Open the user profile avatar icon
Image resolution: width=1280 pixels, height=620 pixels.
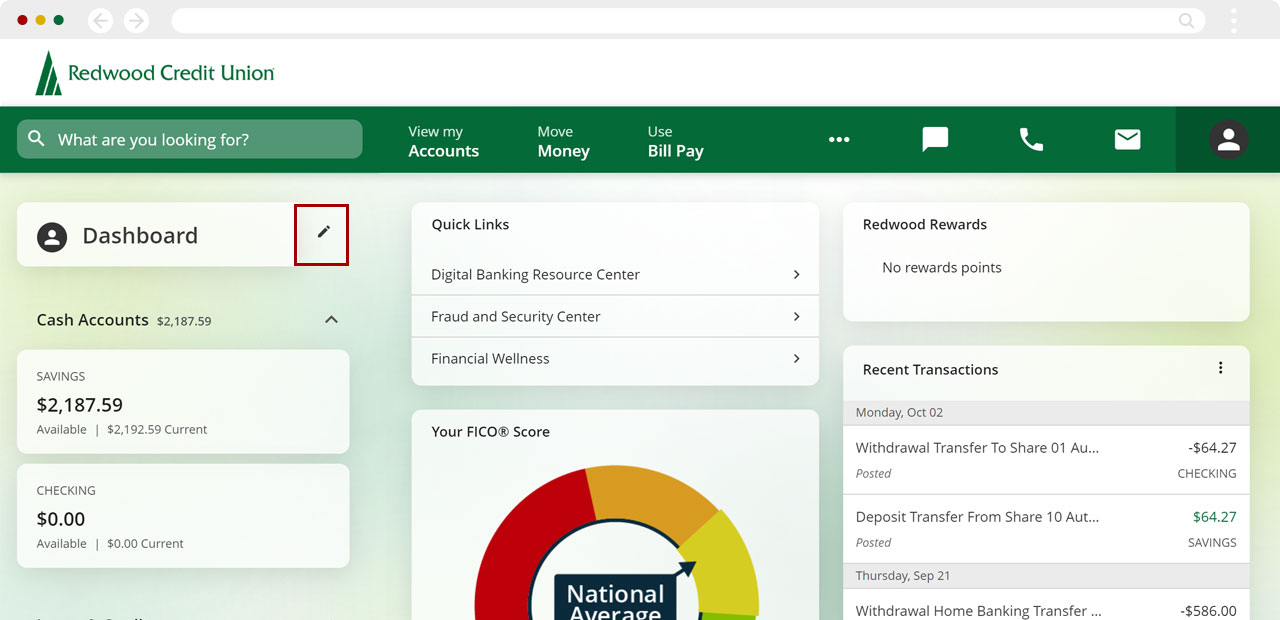[x=1228, y=139]
